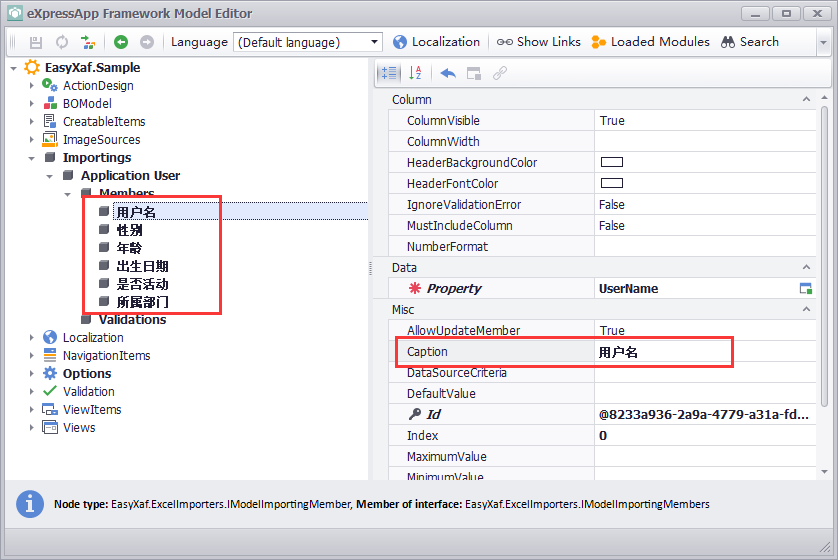Switch property grid to categorized view
Screen dimensions: 838x560
(389, 73)
